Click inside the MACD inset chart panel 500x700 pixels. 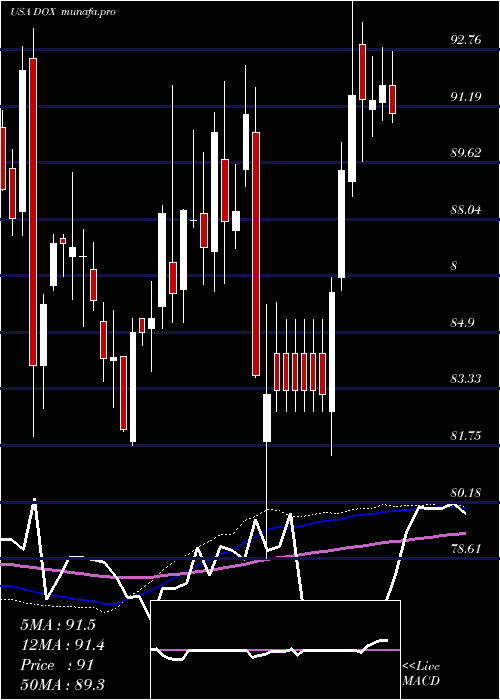275,650
